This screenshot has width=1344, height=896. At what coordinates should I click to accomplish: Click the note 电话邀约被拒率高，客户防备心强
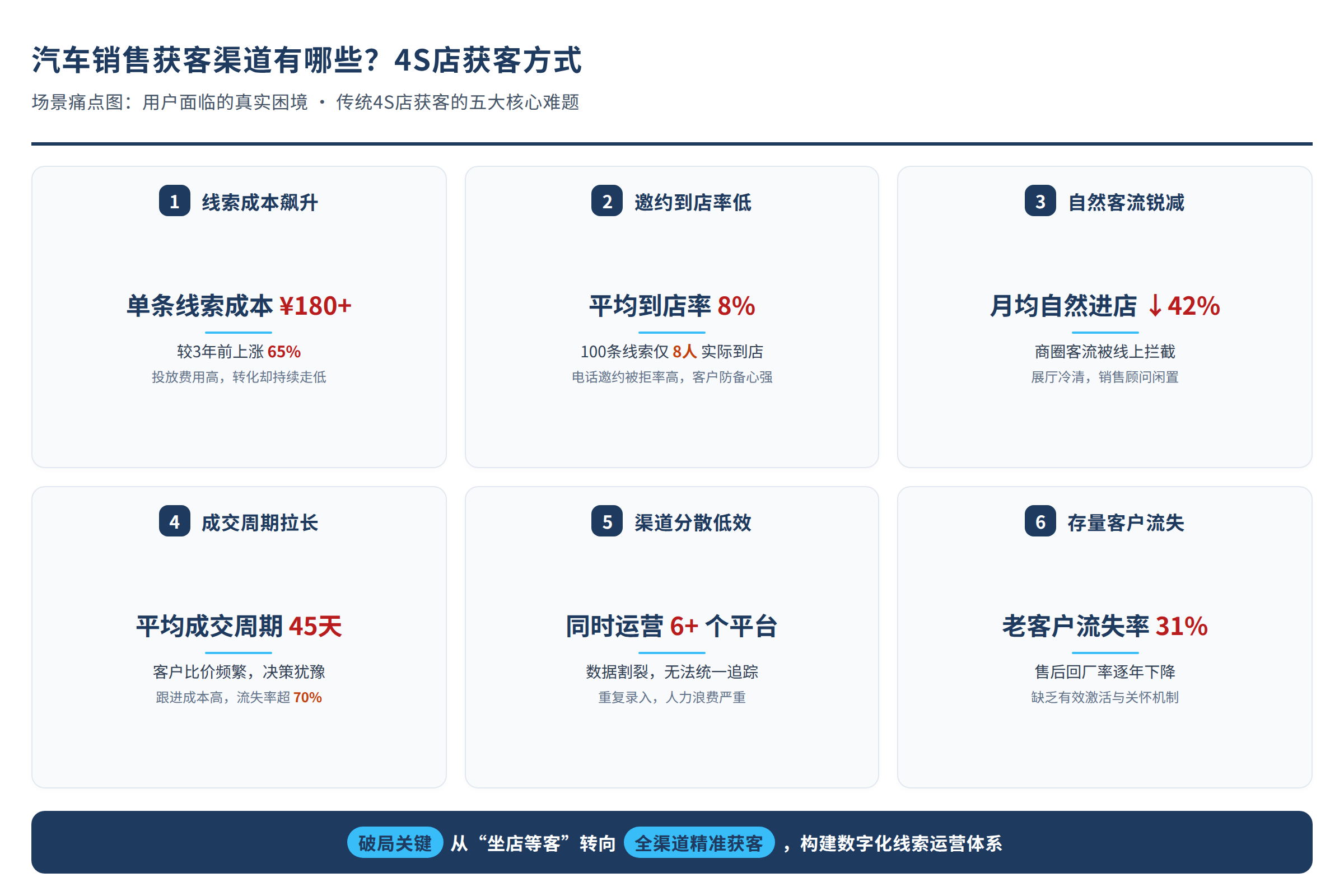click(x=672, y=377)
